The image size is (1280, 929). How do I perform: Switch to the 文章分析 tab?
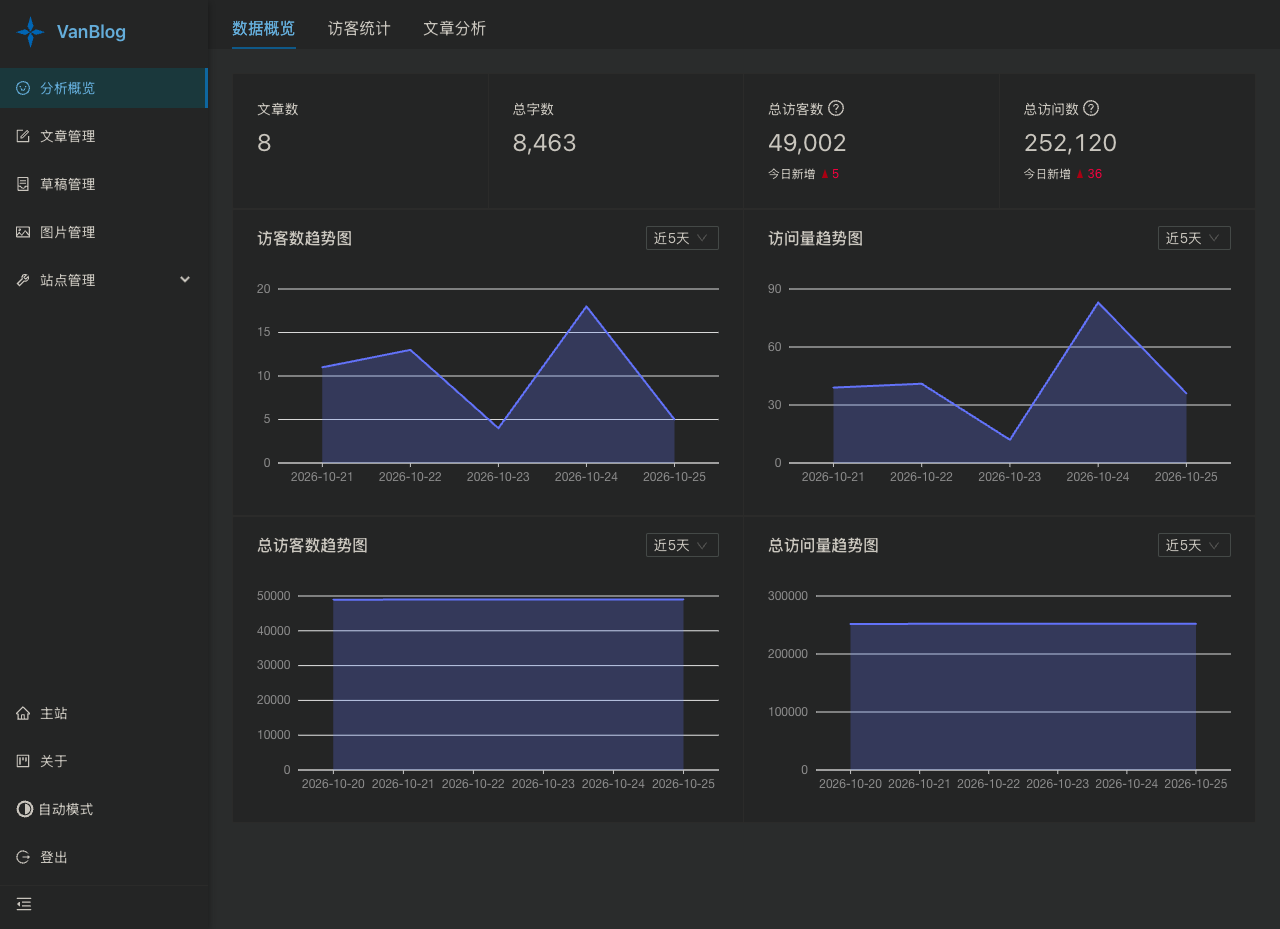pyautogui.click(x=454, y=28)
